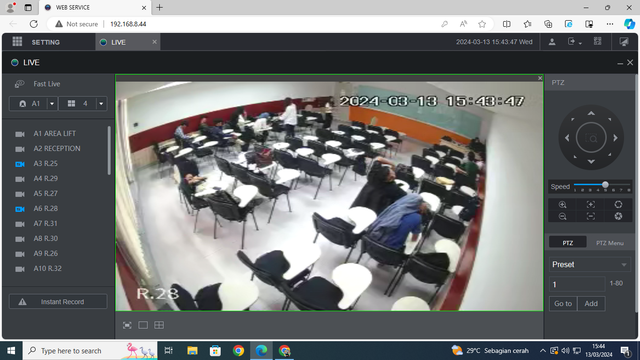This screenshot has width=640, height=360.
Task: Click the browser address bar
Action: coord(269,24)
